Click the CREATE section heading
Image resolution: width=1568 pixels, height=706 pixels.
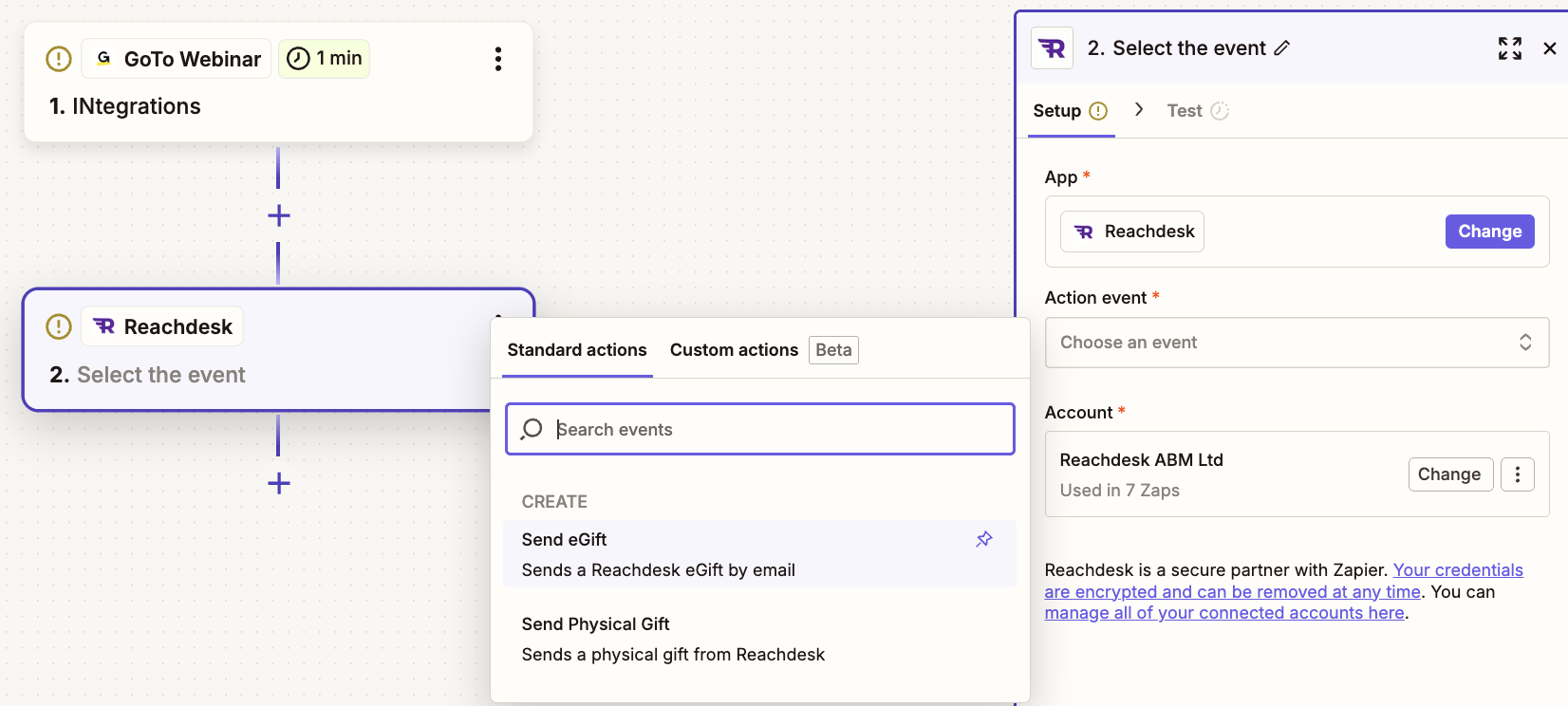point(554,502)
